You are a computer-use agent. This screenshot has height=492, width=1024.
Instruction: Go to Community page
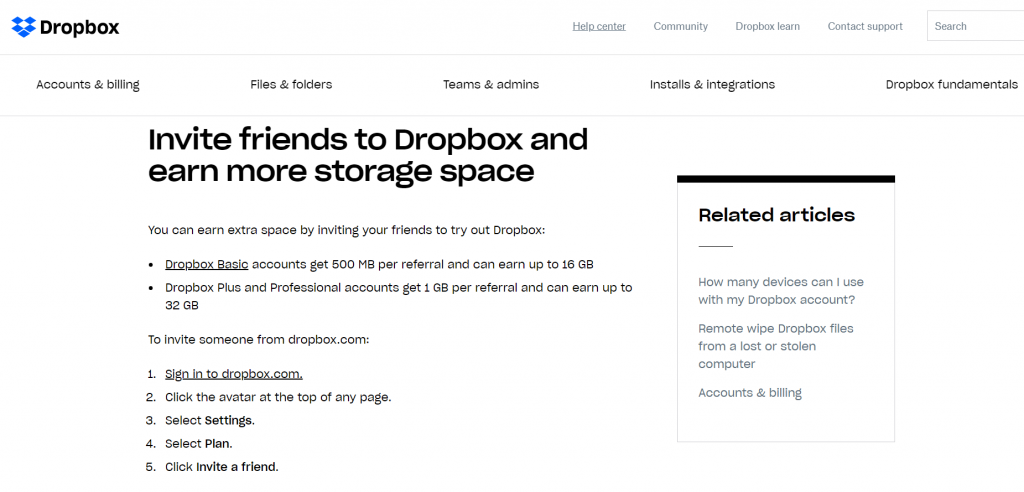680,26
